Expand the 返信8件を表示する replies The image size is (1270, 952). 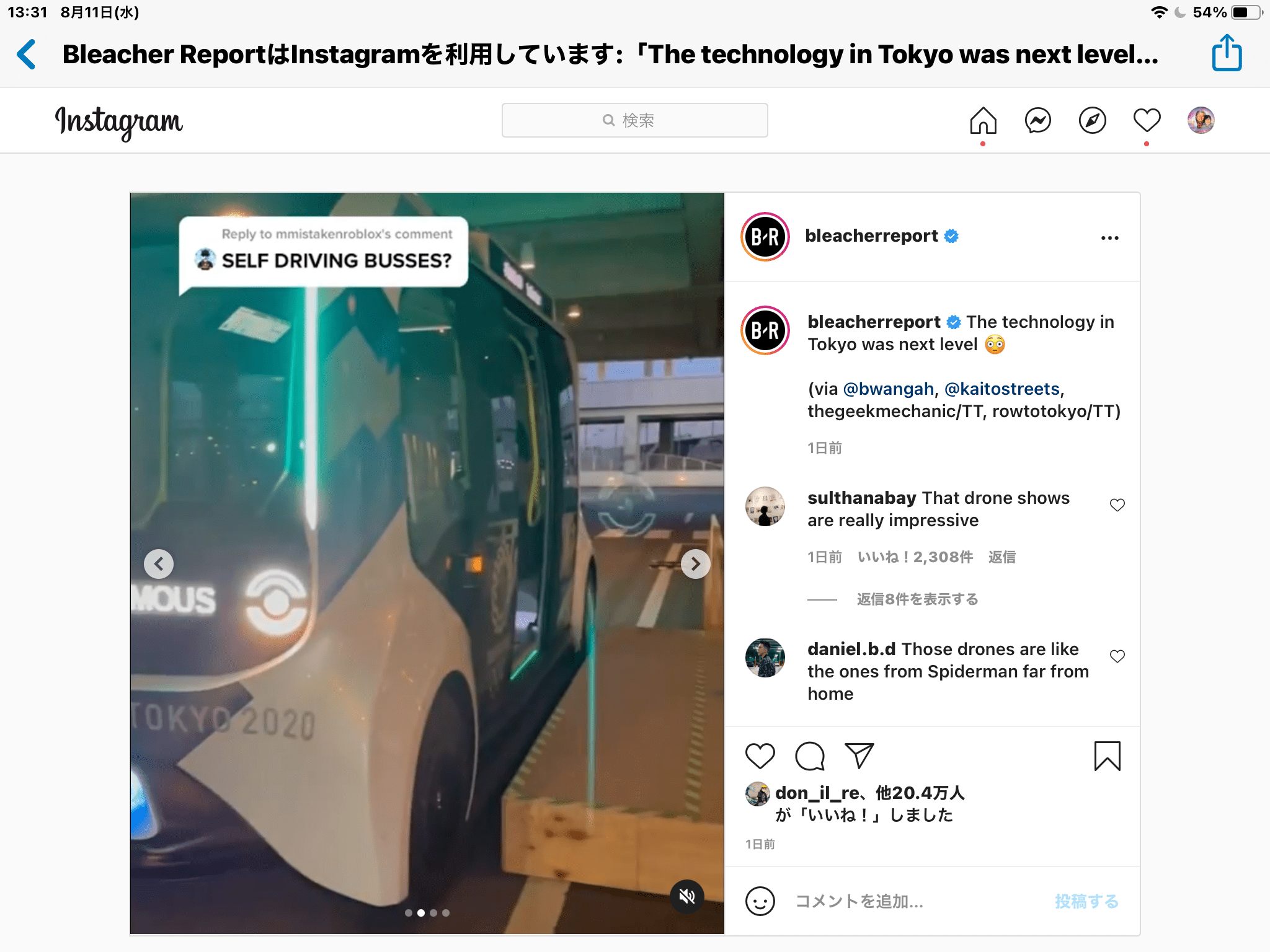(x=917, y=599)
